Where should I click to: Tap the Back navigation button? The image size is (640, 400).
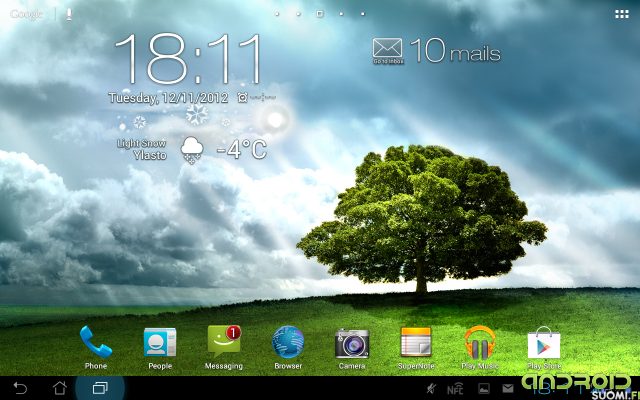(20, 388)
